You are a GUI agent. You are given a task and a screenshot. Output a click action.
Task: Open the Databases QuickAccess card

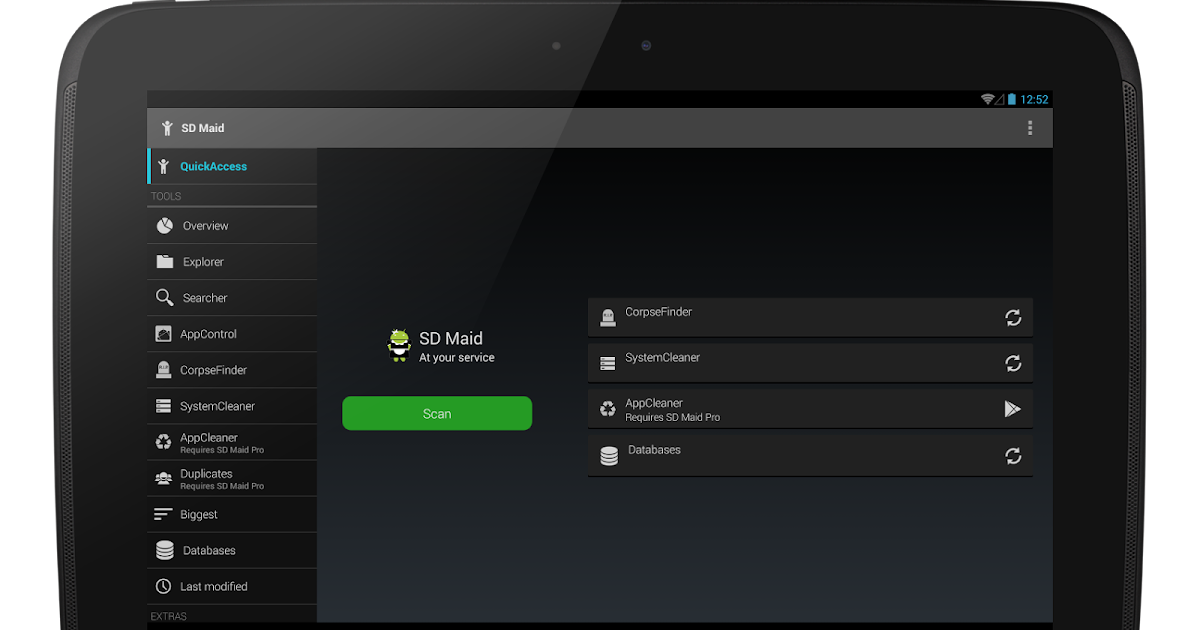point(810,455)
